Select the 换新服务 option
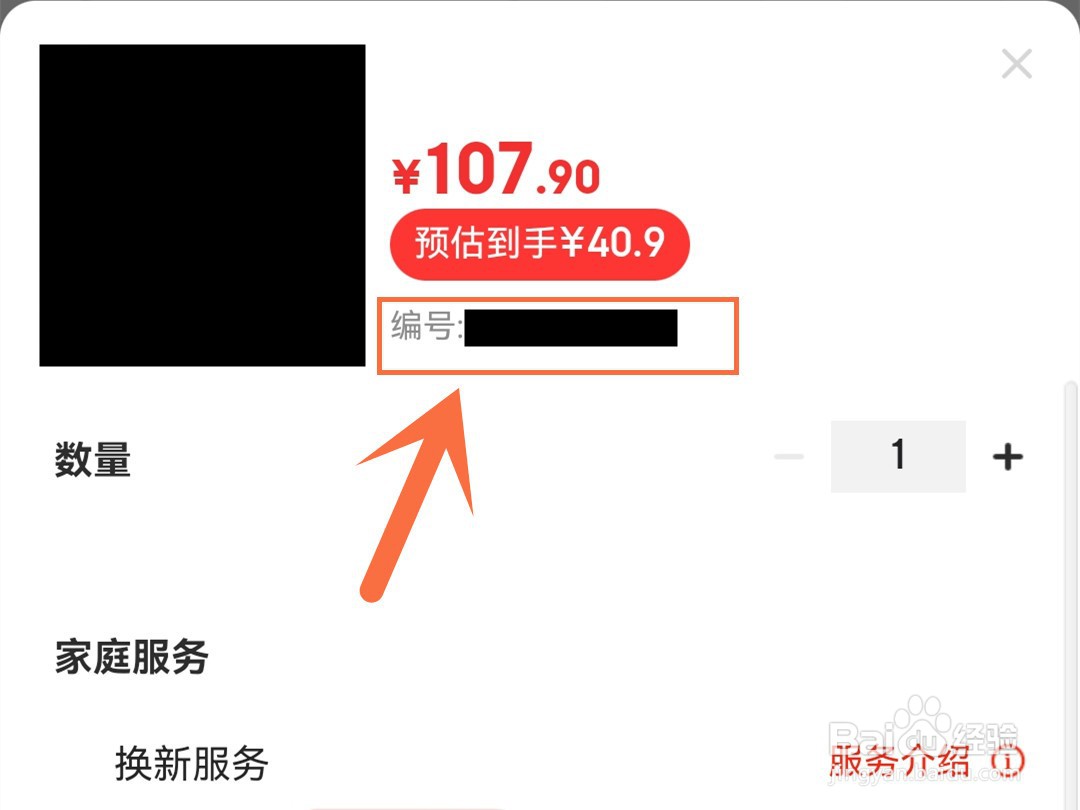Screen dimensions: 1080x810 191,763
